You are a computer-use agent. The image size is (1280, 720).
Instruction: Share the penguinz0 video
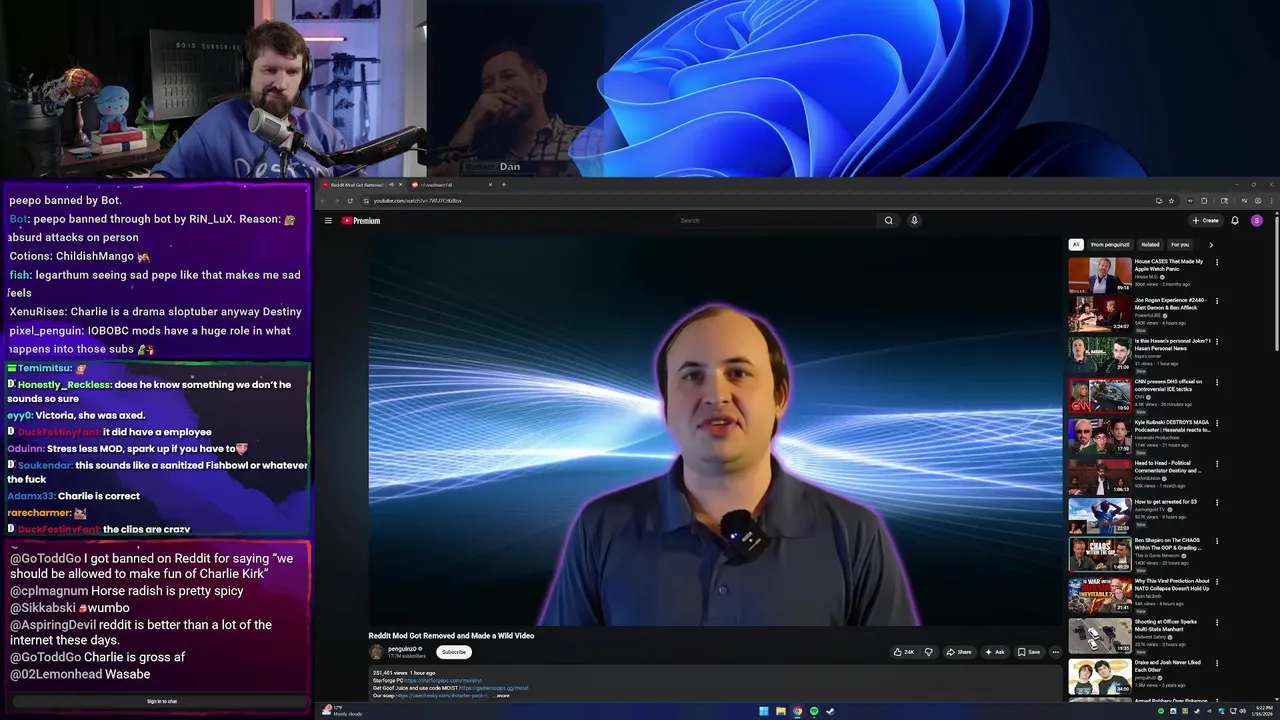coord(958,652)
